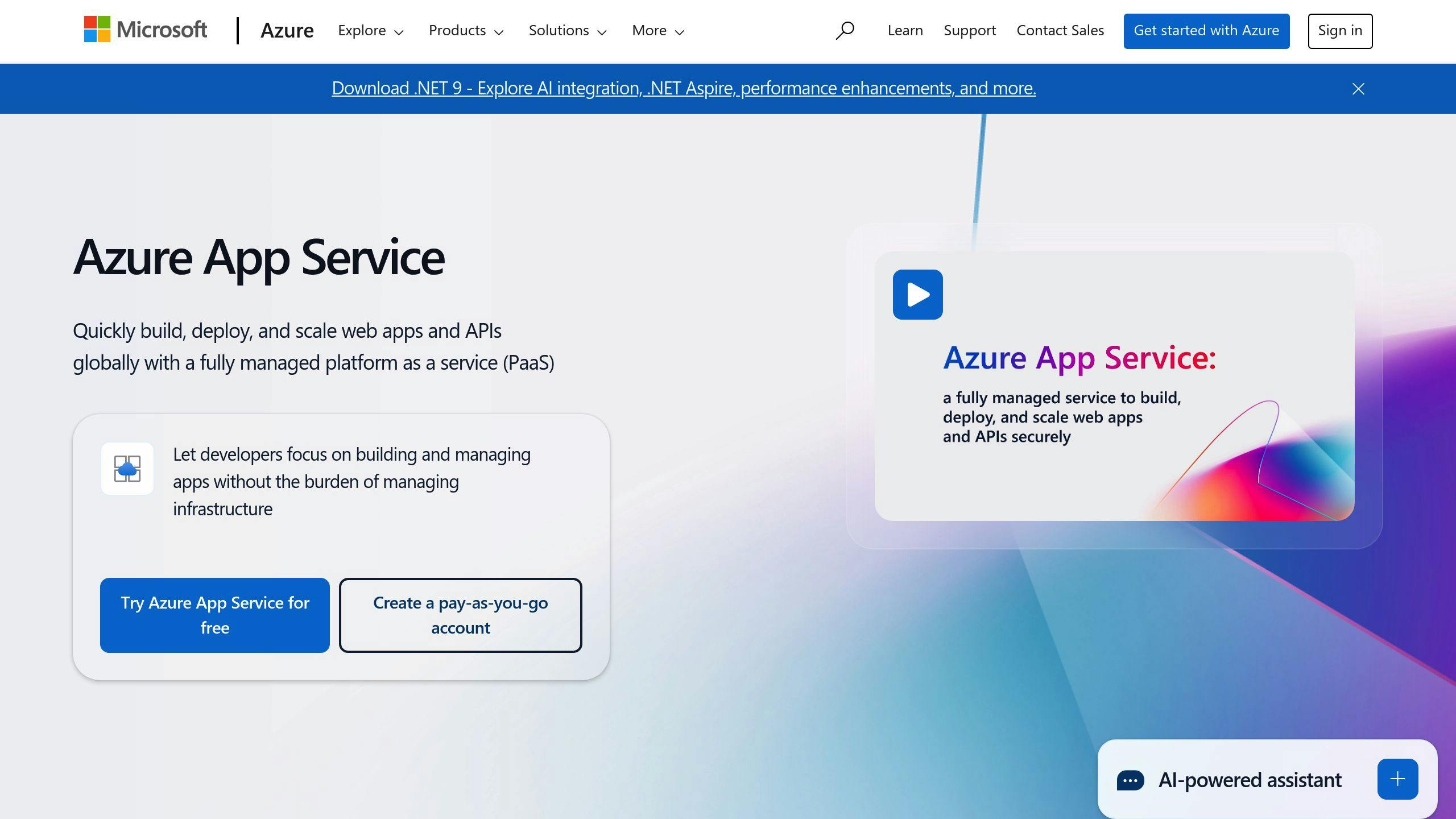Expand the Products menu

466,31
